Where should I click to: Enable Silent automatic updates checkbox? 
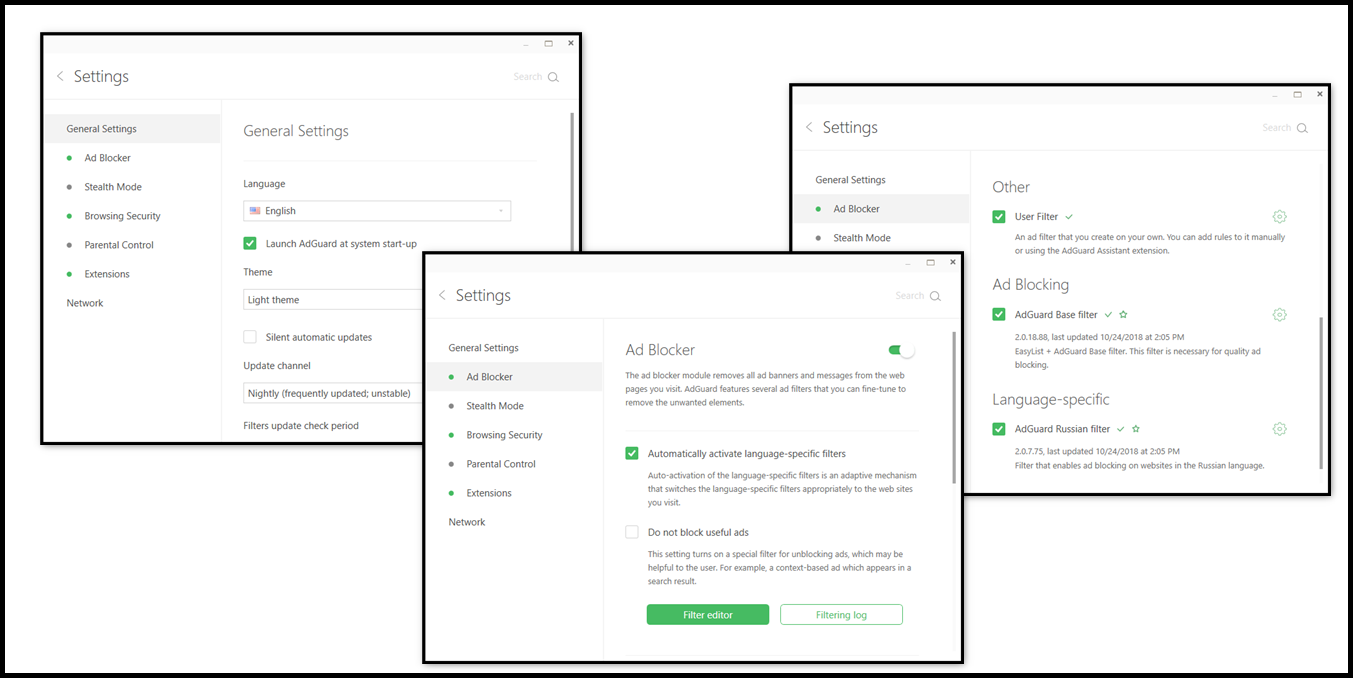point(250,337)
